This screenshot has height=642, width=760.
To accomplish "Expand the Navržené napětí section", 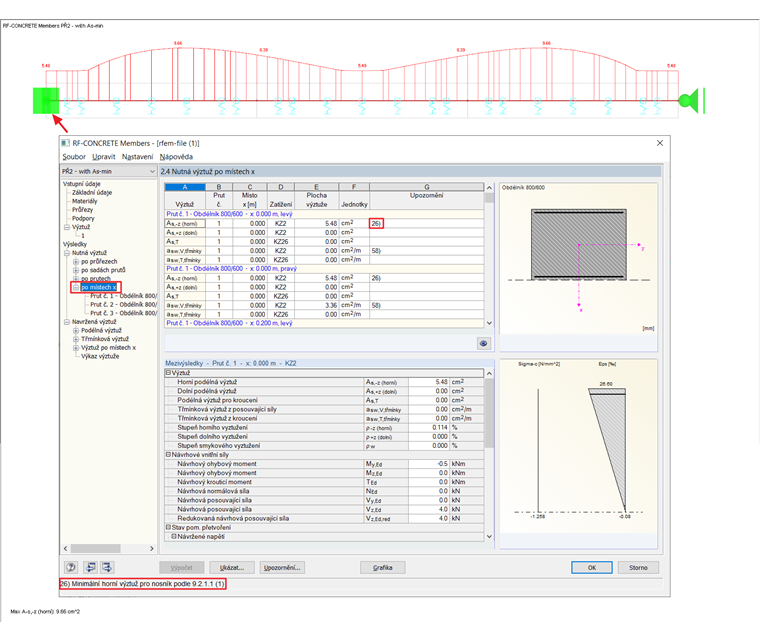I will point(174,536).
